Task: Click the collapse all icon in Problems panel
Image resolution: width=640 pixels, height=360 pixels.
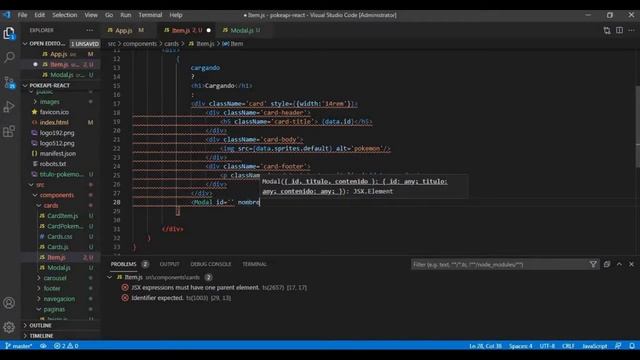Action: click(607, 264)
